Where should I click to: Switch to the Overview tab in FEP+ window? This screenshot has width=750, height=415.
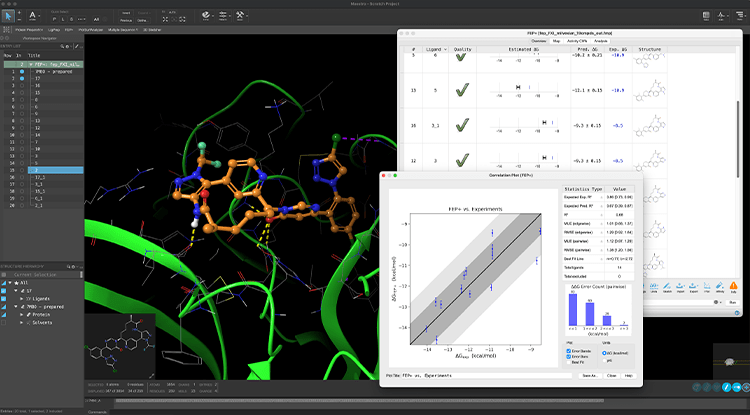[x=540, y=41]
